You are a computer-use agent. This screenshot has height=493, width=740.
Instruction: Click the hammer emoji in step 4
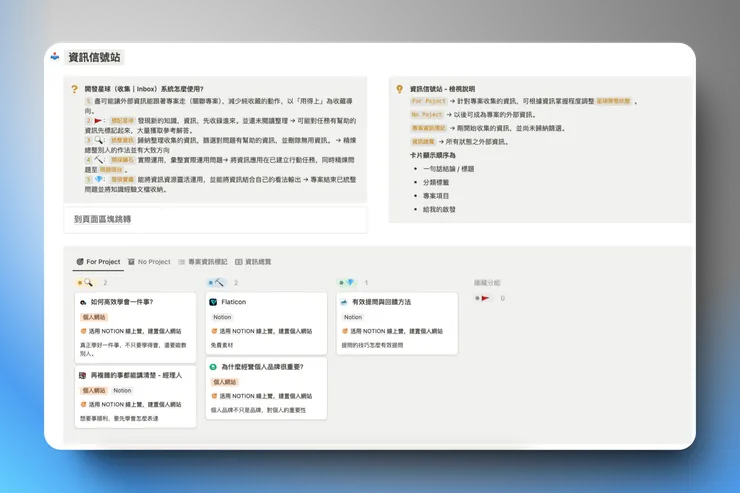point(98,160)
